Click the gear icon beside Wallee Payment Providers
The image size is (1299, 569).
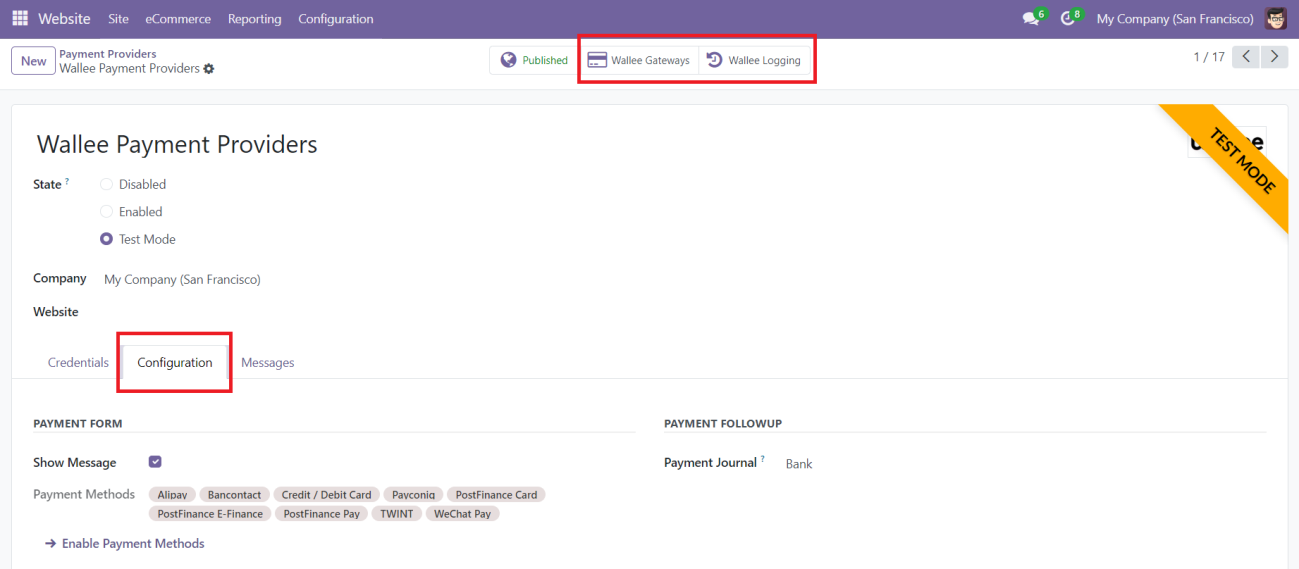click(209, 69)
